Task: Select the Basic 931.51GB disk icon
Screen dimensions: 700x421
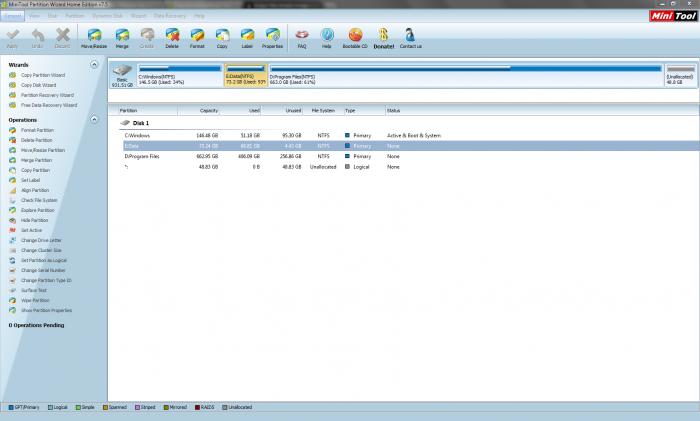Action: point(122,75)
